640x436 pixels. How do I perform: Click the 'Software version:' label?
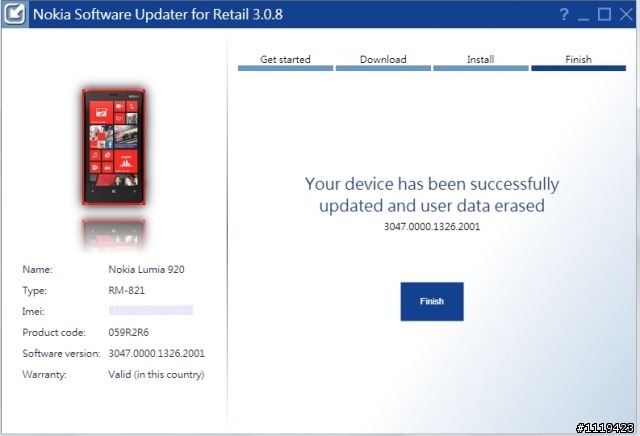tap(61, 353)
